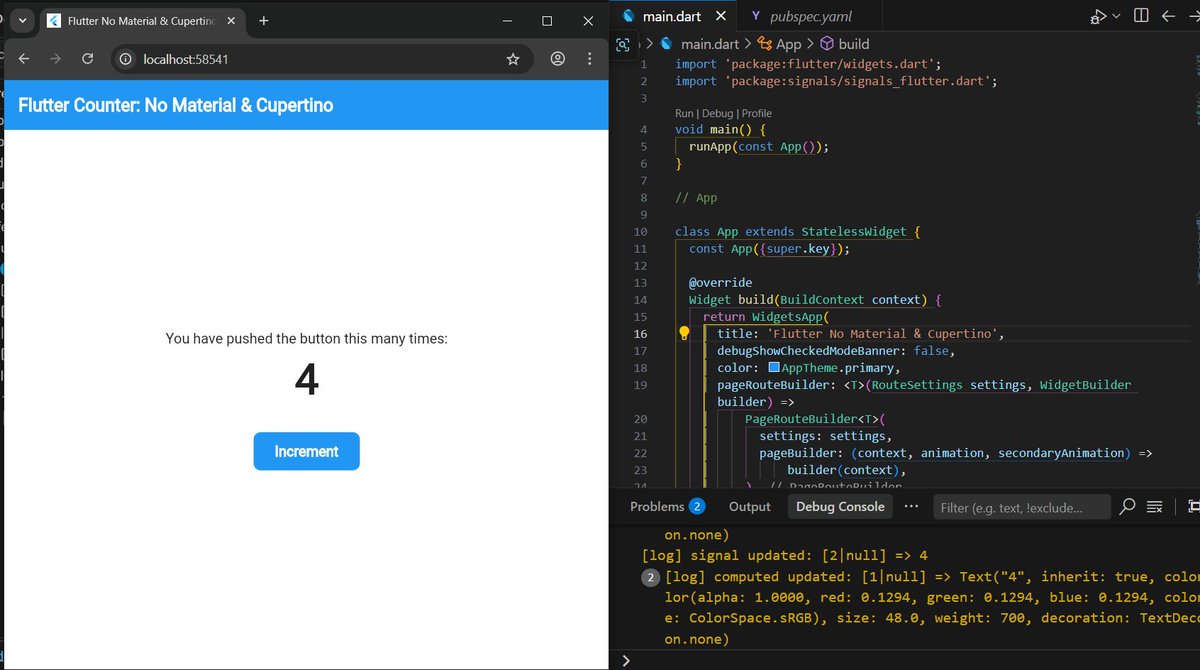The image size is (1200, 670).
Task: Click 'const App({super.key});' line
Action: point(769,249)
